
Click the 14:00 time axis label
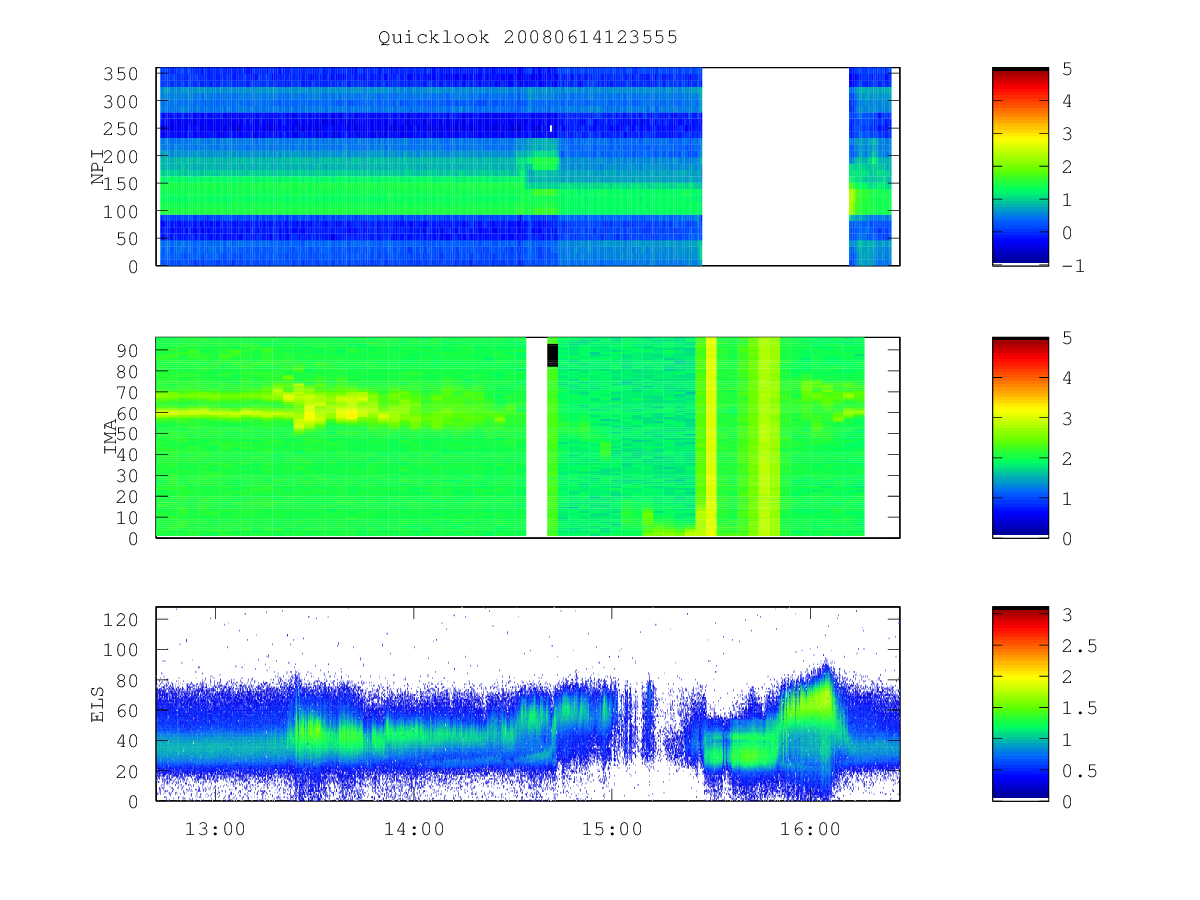(x=414, y=829)
